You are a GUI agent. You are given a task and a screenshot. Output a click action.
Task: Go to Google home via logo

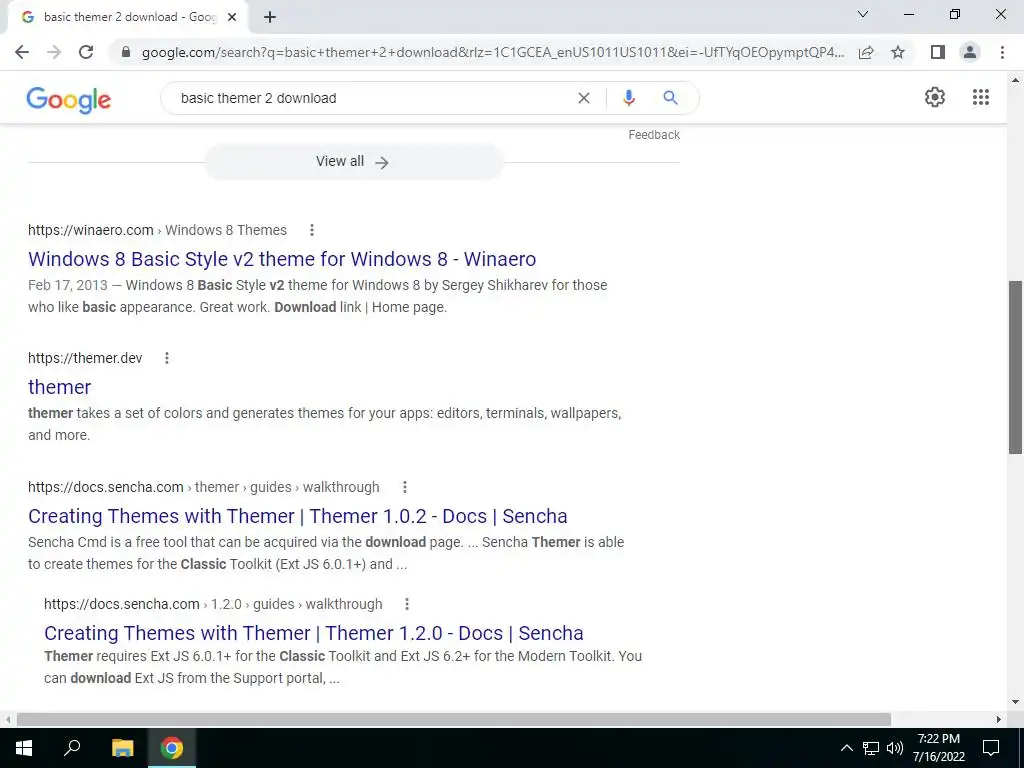(69, 99)
